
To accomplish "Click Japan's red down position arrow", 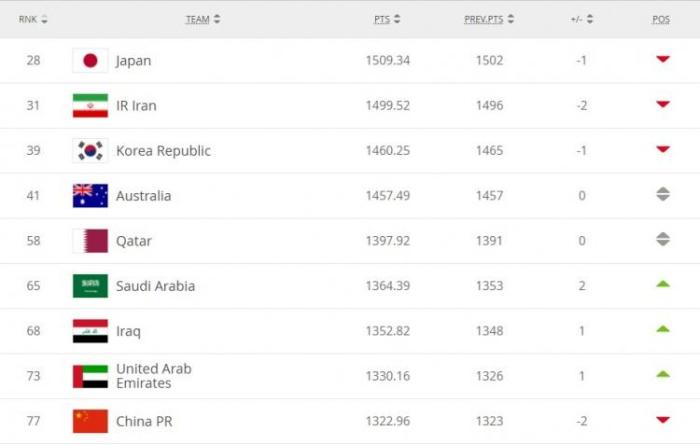I will pyautogui.click(x=662, y=60).
